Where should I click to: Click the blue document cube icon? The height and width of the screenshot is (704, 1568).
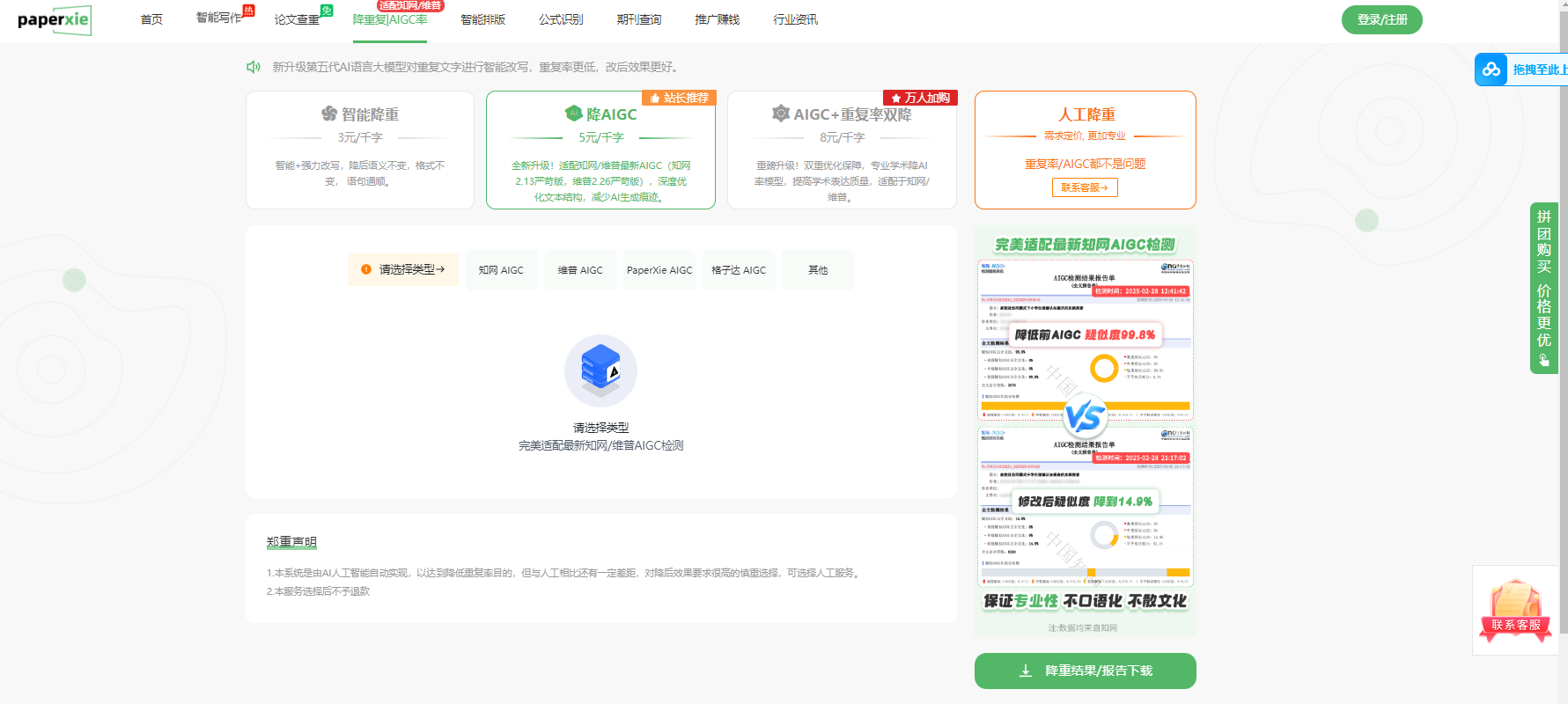pyautogui.click(x=600, y=370)
